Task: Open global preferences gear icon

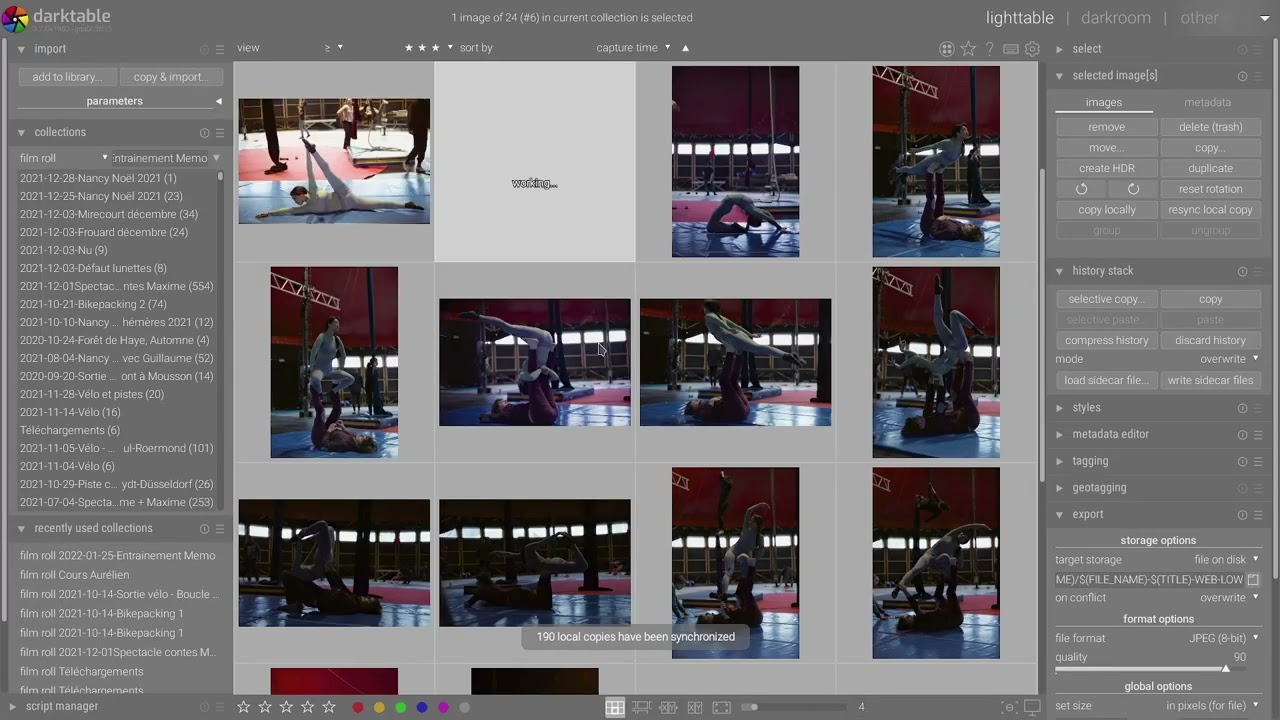Action: tap(1032, 49)
